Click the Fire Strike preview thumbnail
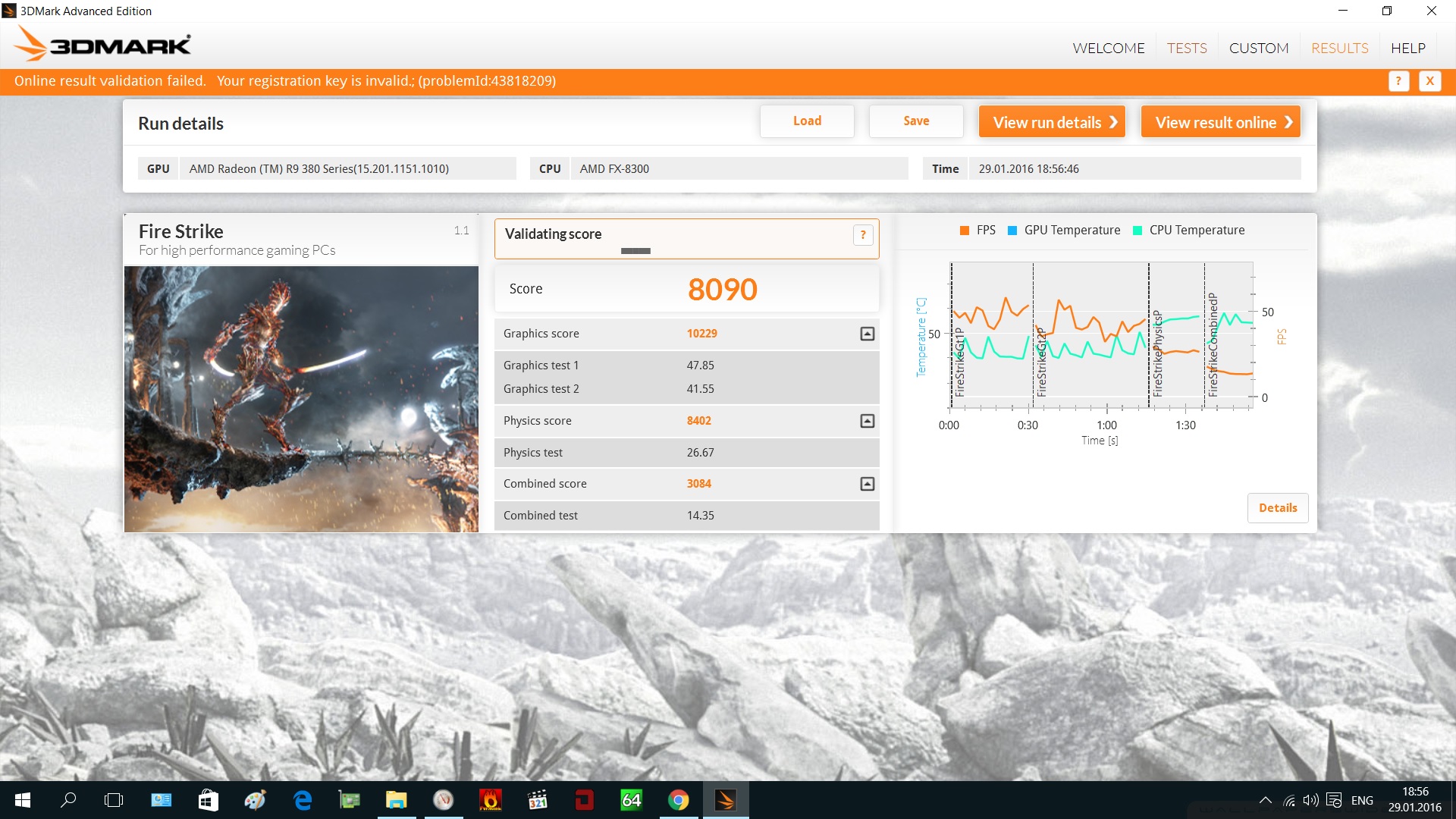 point(301,399)
